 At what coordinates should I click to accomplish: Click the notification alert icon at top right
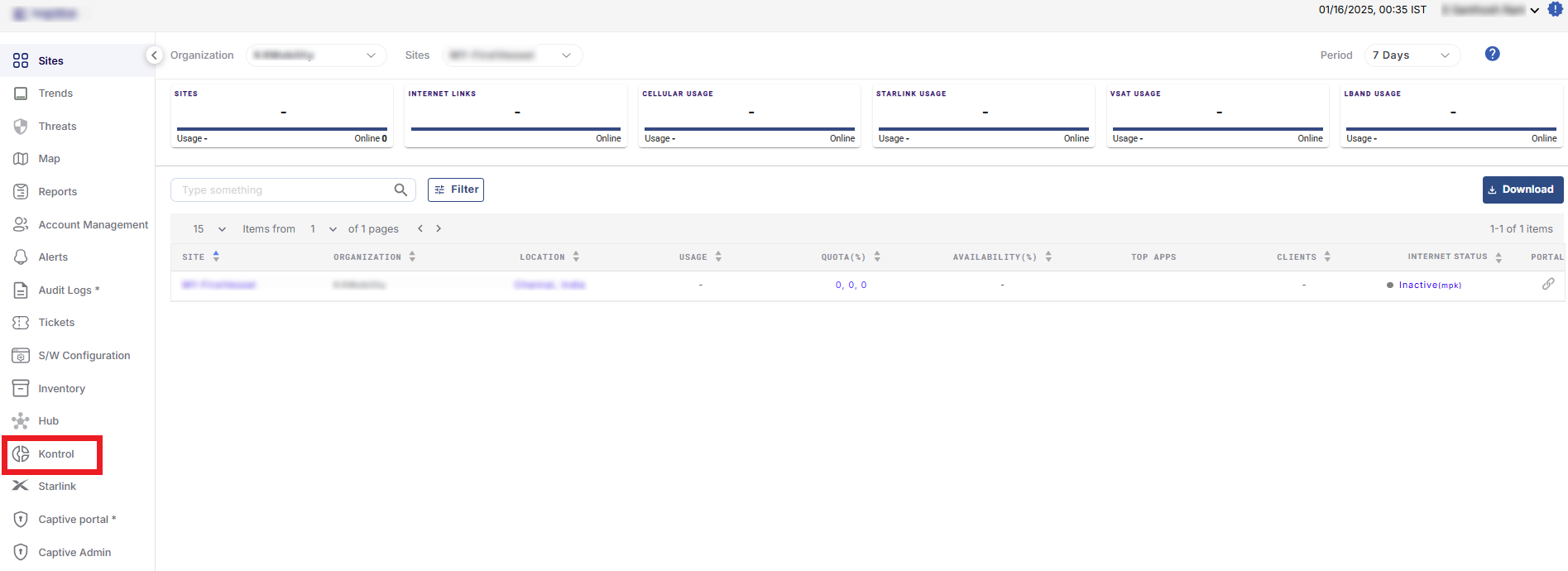(1555, 10)
